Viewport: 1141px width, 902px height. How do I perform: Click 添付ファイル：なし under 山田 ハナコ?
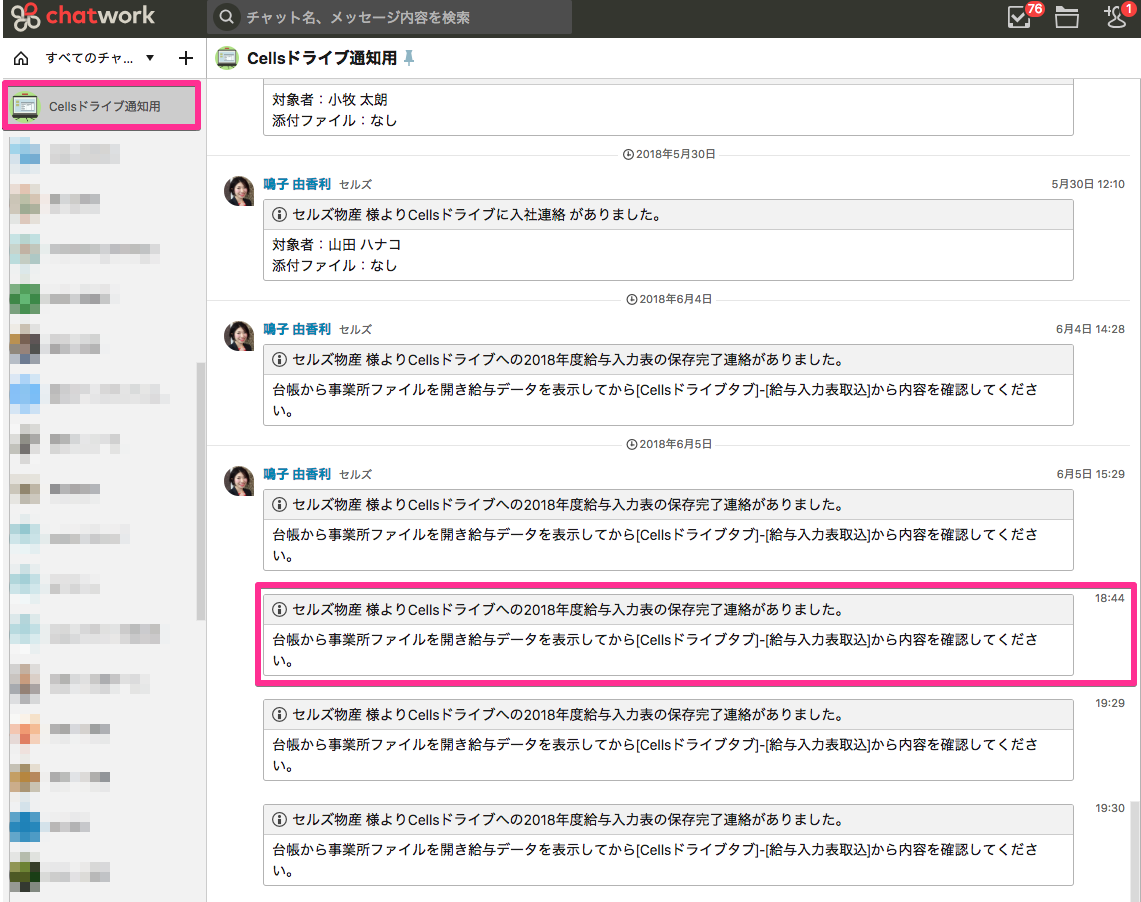[x=335, y=266]
